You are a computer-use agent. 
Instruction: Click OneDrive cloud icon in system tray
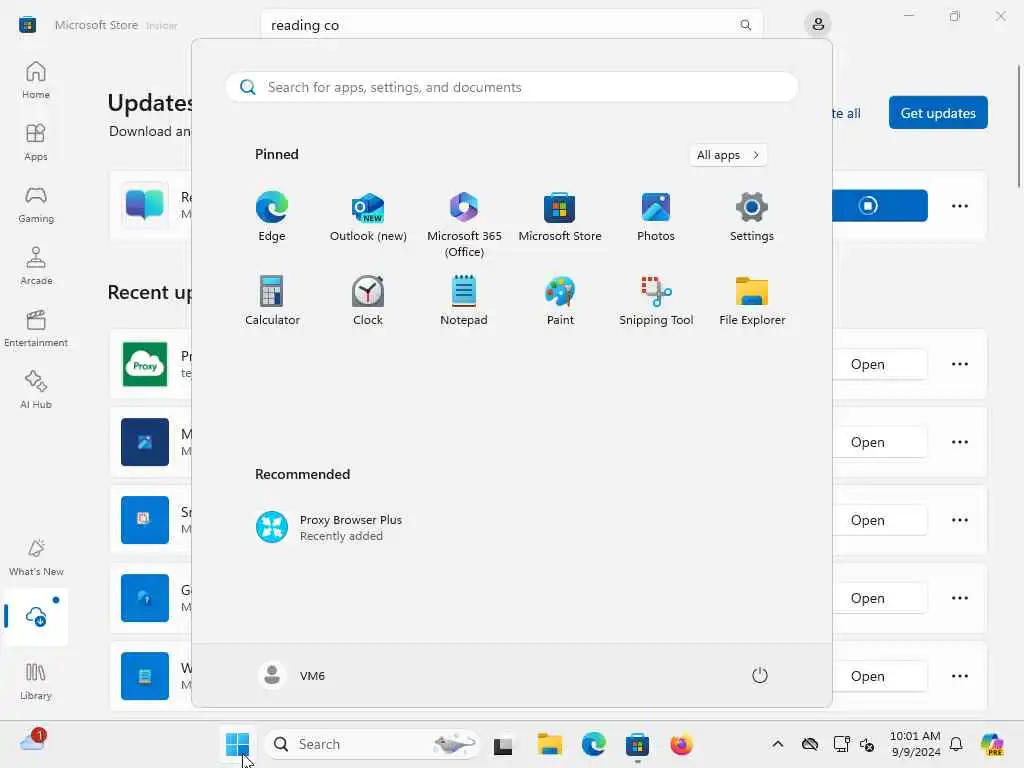point(810,744)
